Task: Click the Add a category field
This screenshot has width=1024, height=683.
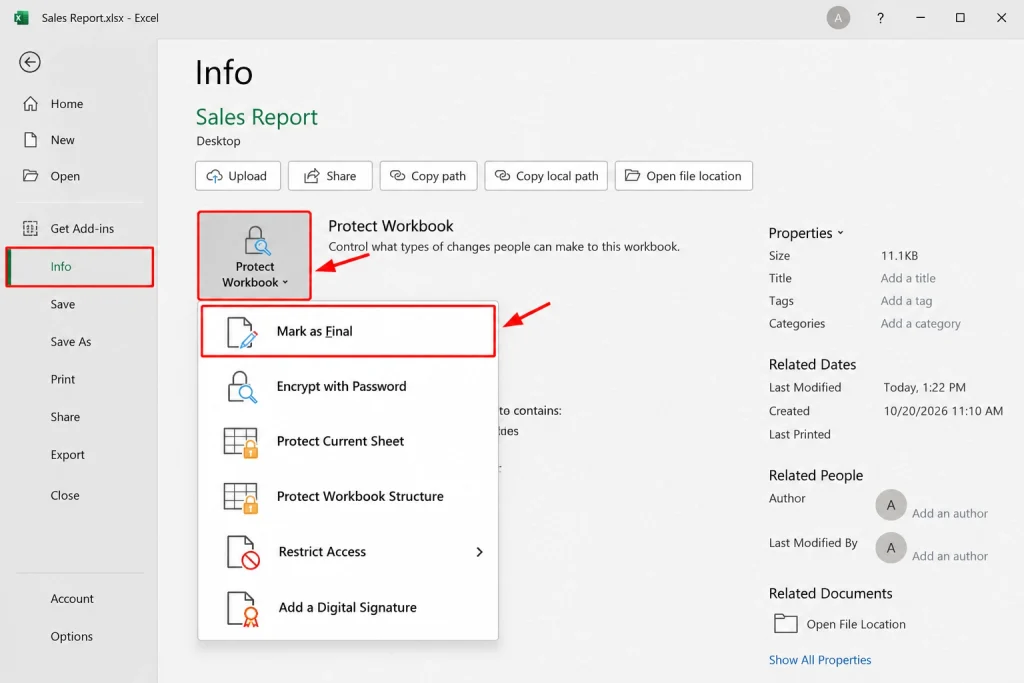Action: click(920, 323)
